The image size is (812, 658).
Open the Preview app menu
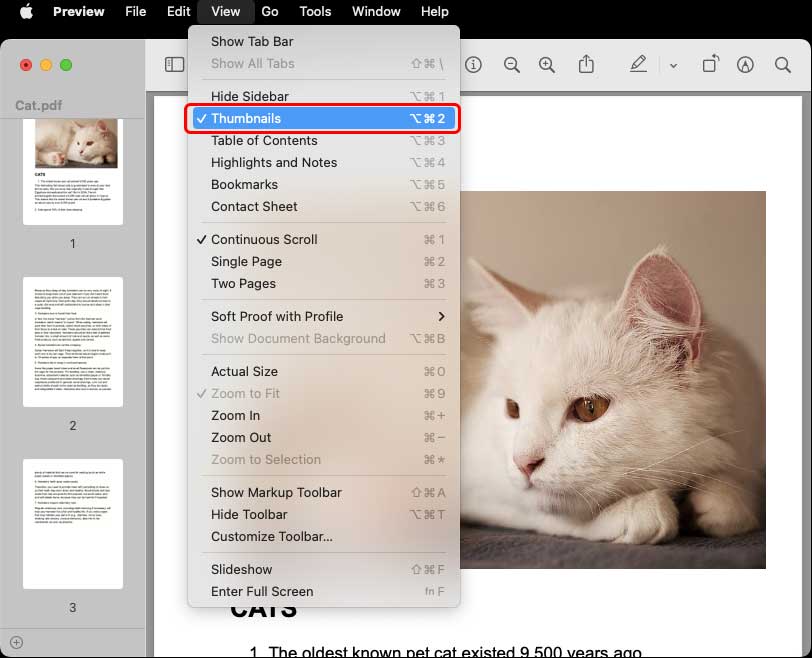click(79, 11)
